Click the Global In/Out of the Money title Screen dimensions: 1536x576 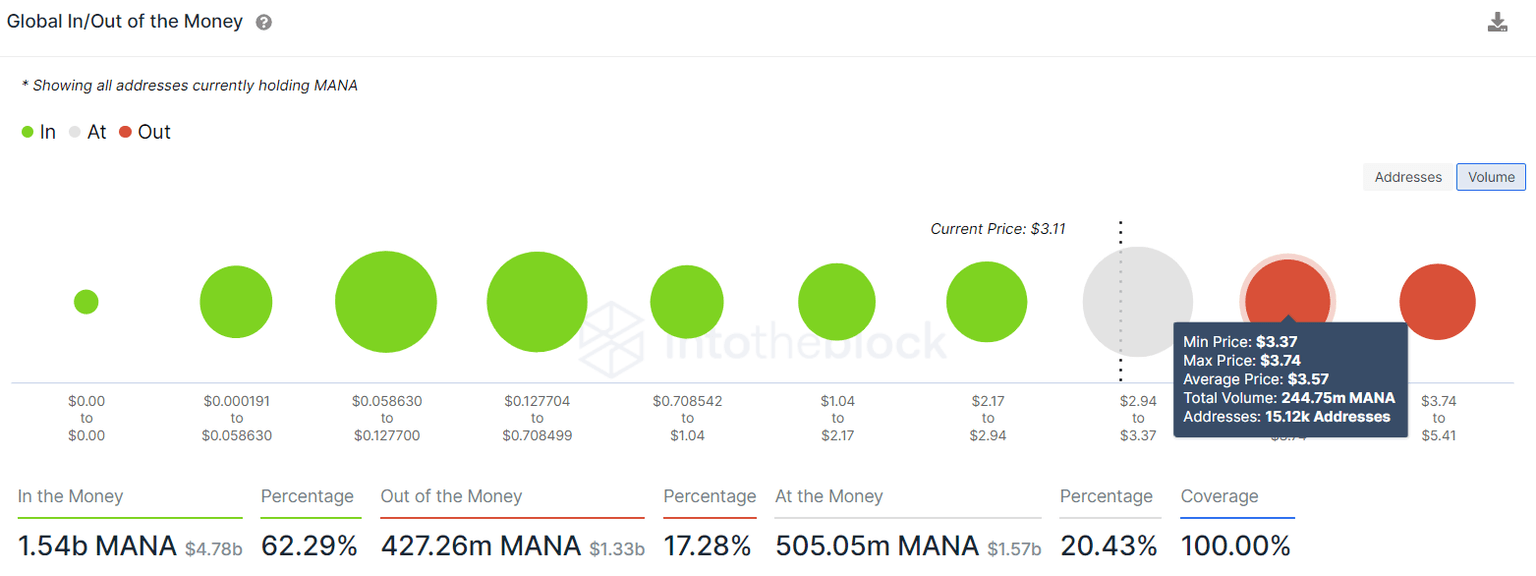pos(125,22)
